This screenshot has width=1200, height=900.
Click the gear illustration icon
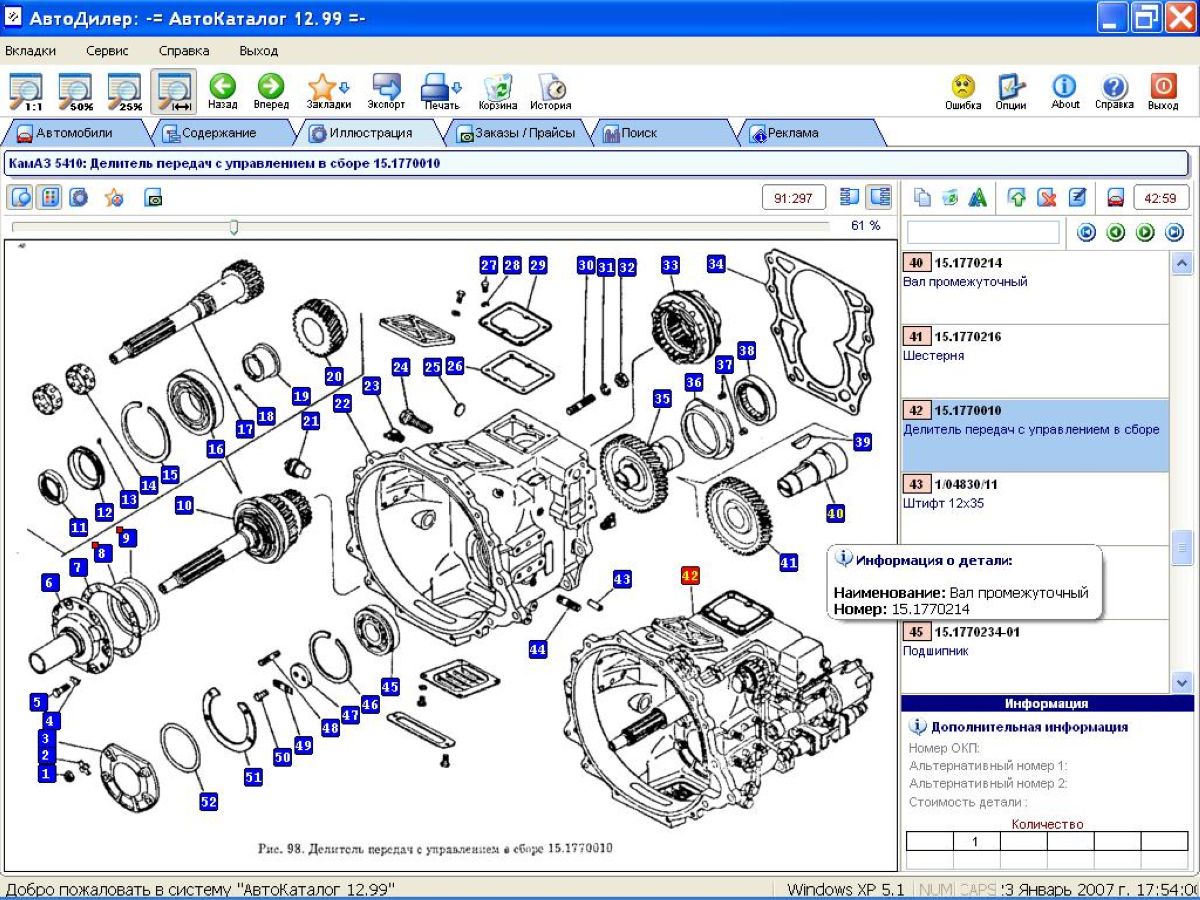tap(78, 197)
